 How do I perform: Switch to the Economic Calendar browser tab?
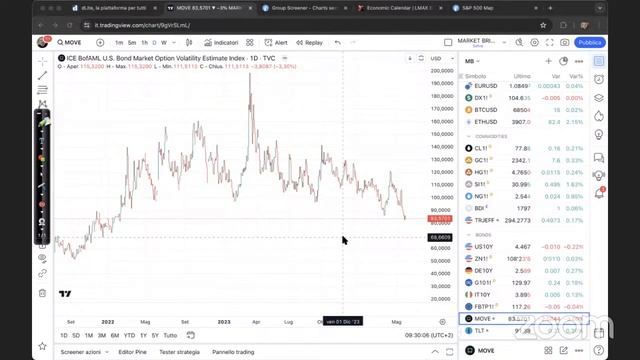click(399, 8)
